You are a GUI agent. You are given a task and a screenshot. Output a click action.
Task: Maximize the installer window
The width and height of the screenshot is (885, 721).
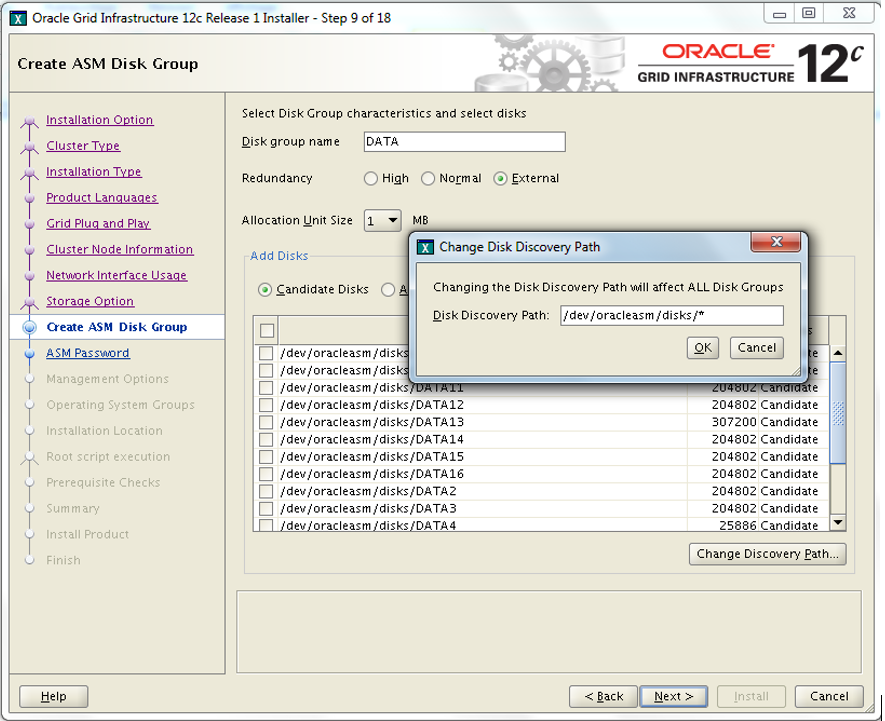(809, 14)
